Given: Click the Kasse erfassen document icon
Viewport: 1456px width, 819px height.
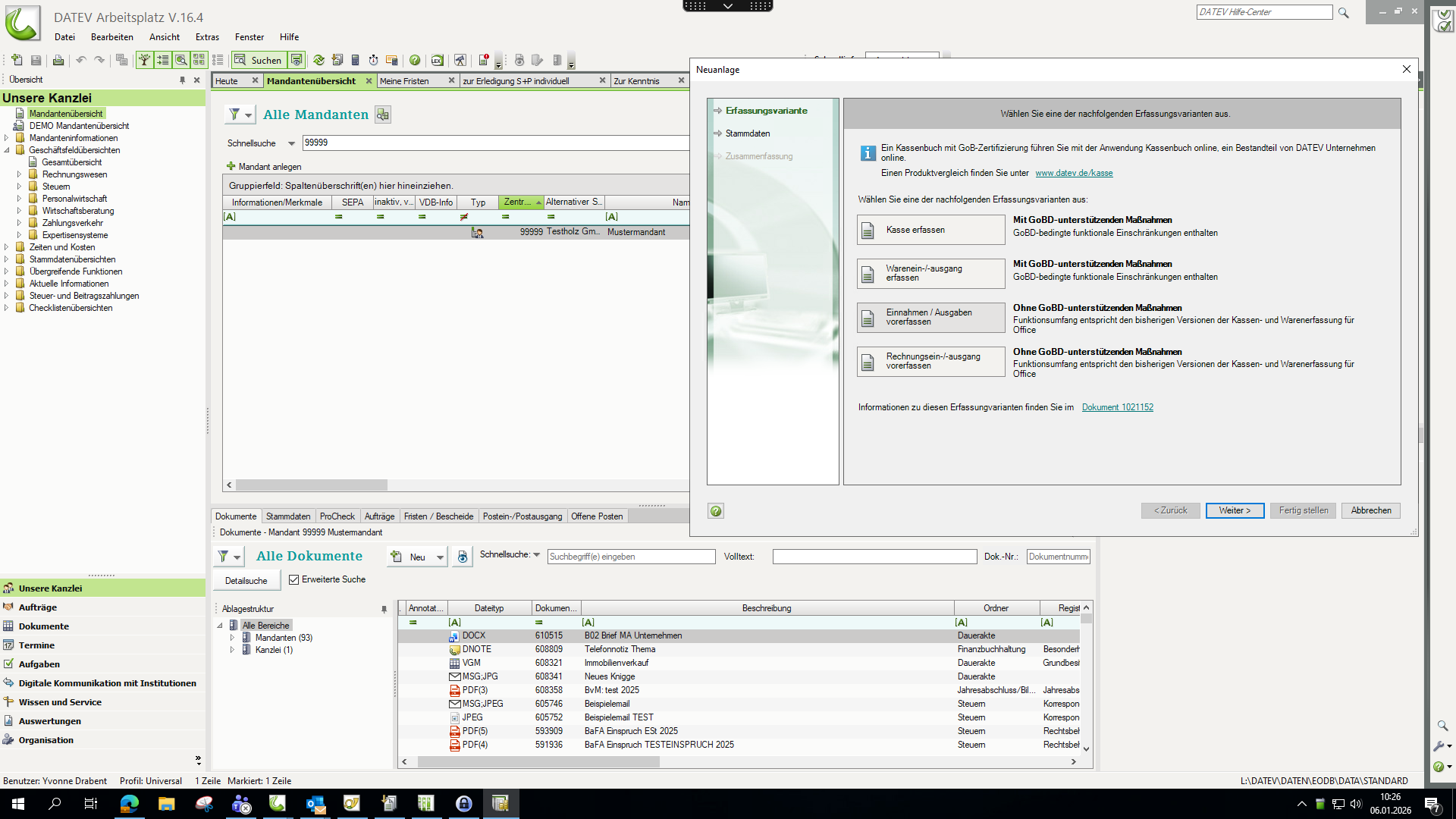Looking at the screenshot, I should point(868,231).
